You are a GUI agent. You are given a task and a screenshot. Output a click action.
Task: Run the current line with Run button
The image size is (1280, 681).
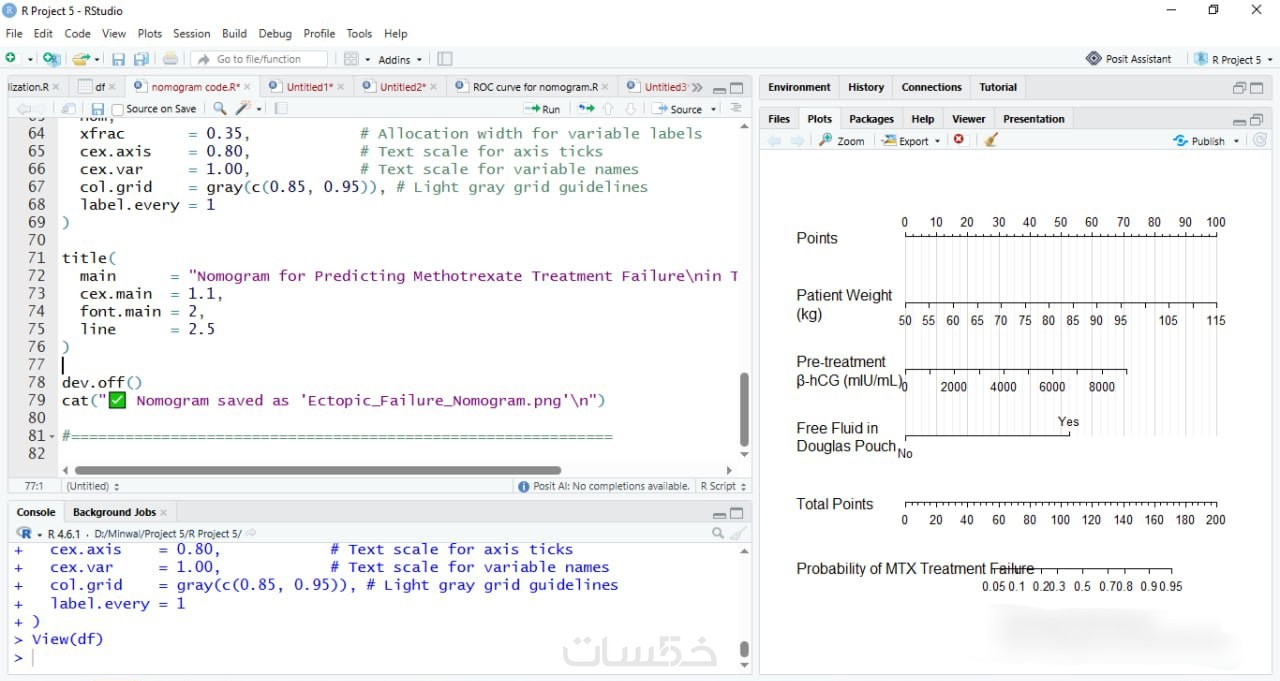[x=543, y=109]
